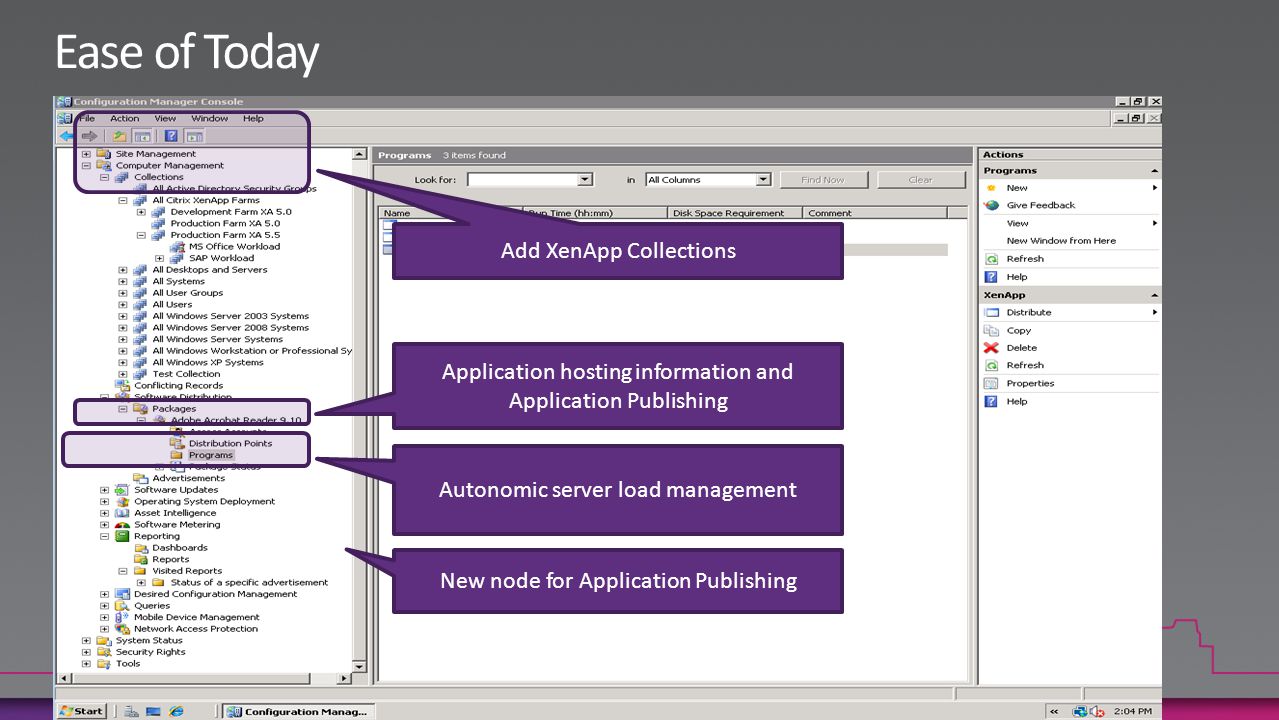Click the Security Rights folder icon
Image resolution: width=1279 pixels, height=720 pixels.
(x=104, y=652)
